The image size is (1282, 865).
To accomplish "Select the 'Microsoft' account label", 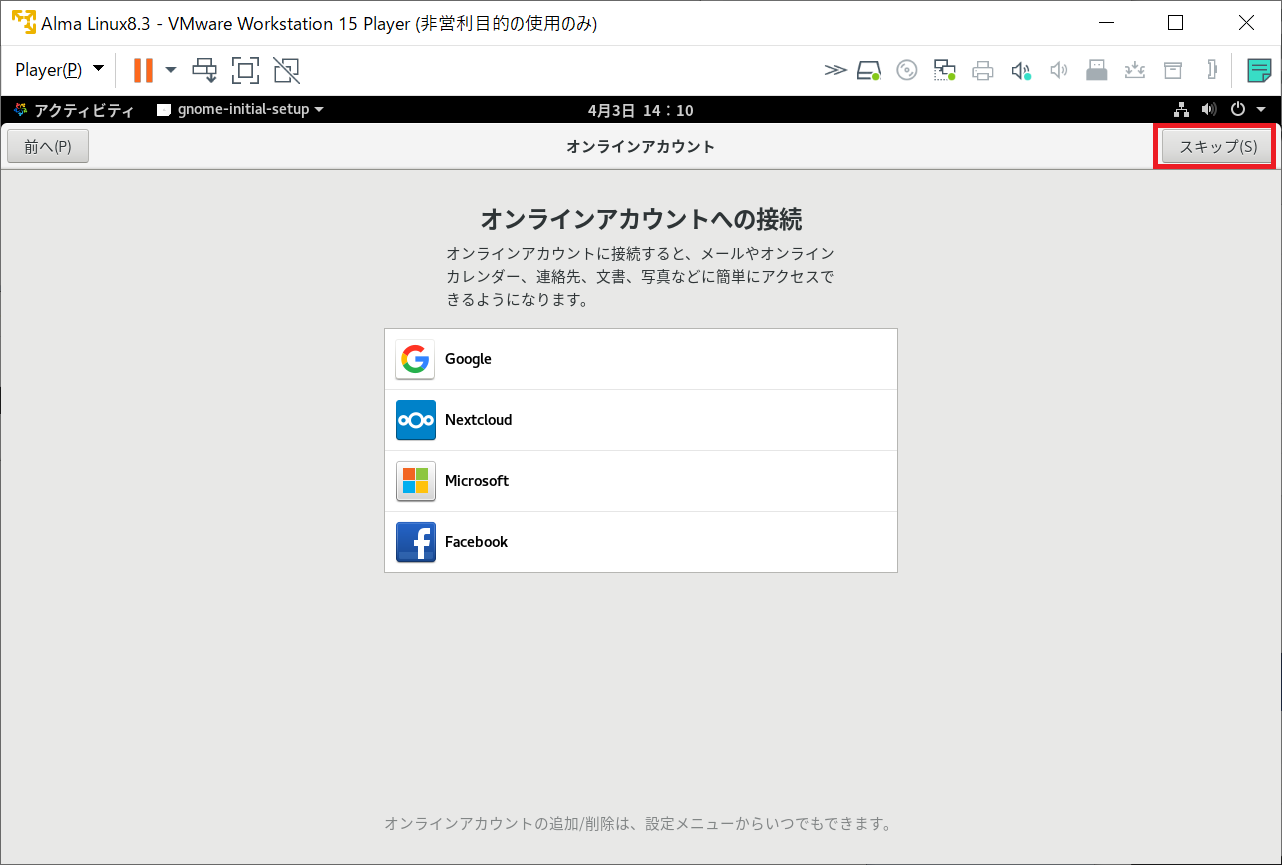I will click(x=477, y=481).
